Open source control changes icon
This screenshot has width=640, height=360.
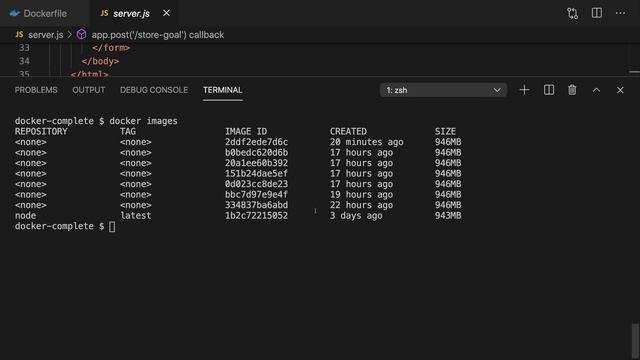point(572,13)
